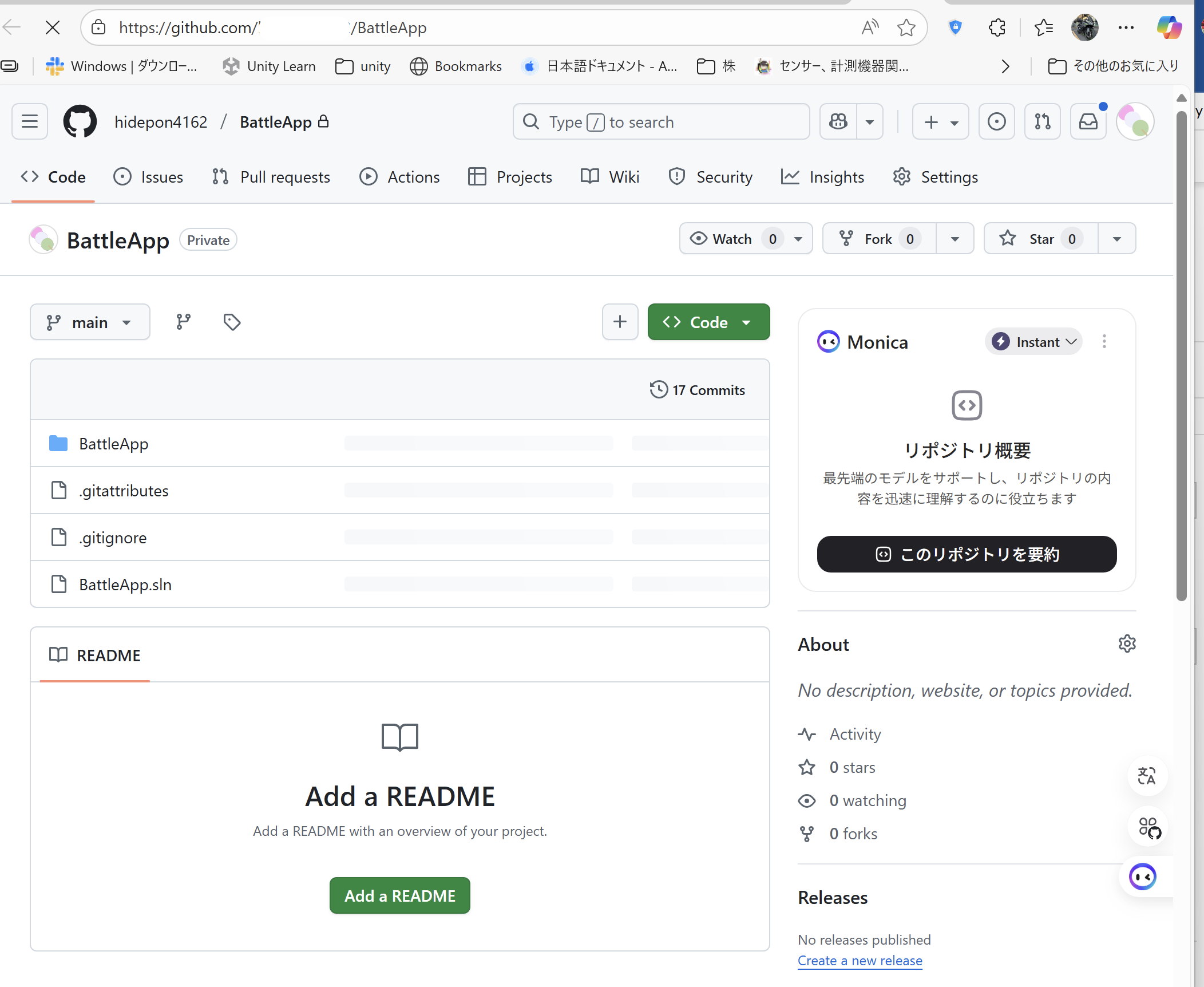The image size is (1204, 987).
Task: Open the Pull requests shortcut icon in header
Action: tap(1042, 121)
